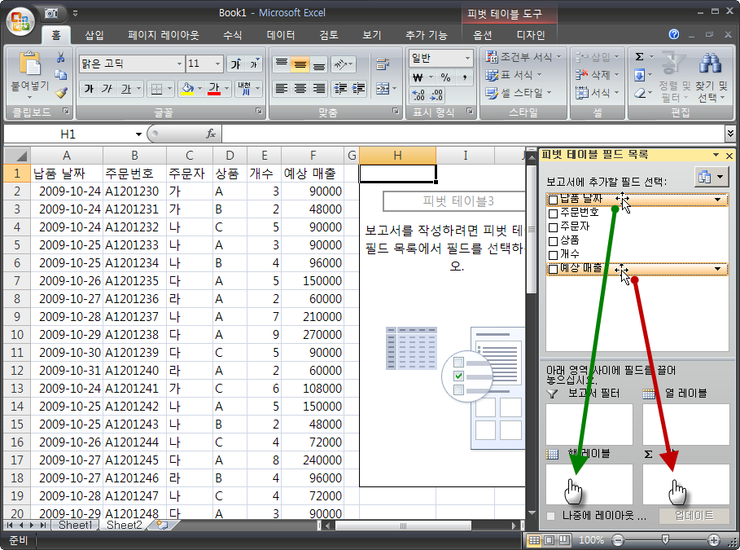
Task: Align text to middle of cell
Action: tap(300, 64)
